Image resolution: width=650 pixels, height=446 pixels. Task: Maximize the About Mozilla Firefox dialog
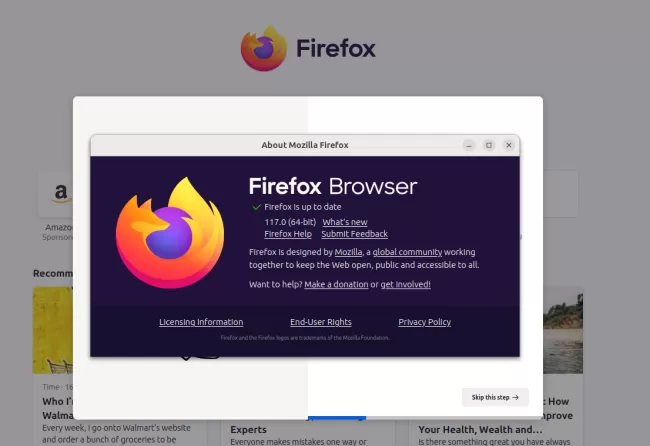tap(489, 145)
